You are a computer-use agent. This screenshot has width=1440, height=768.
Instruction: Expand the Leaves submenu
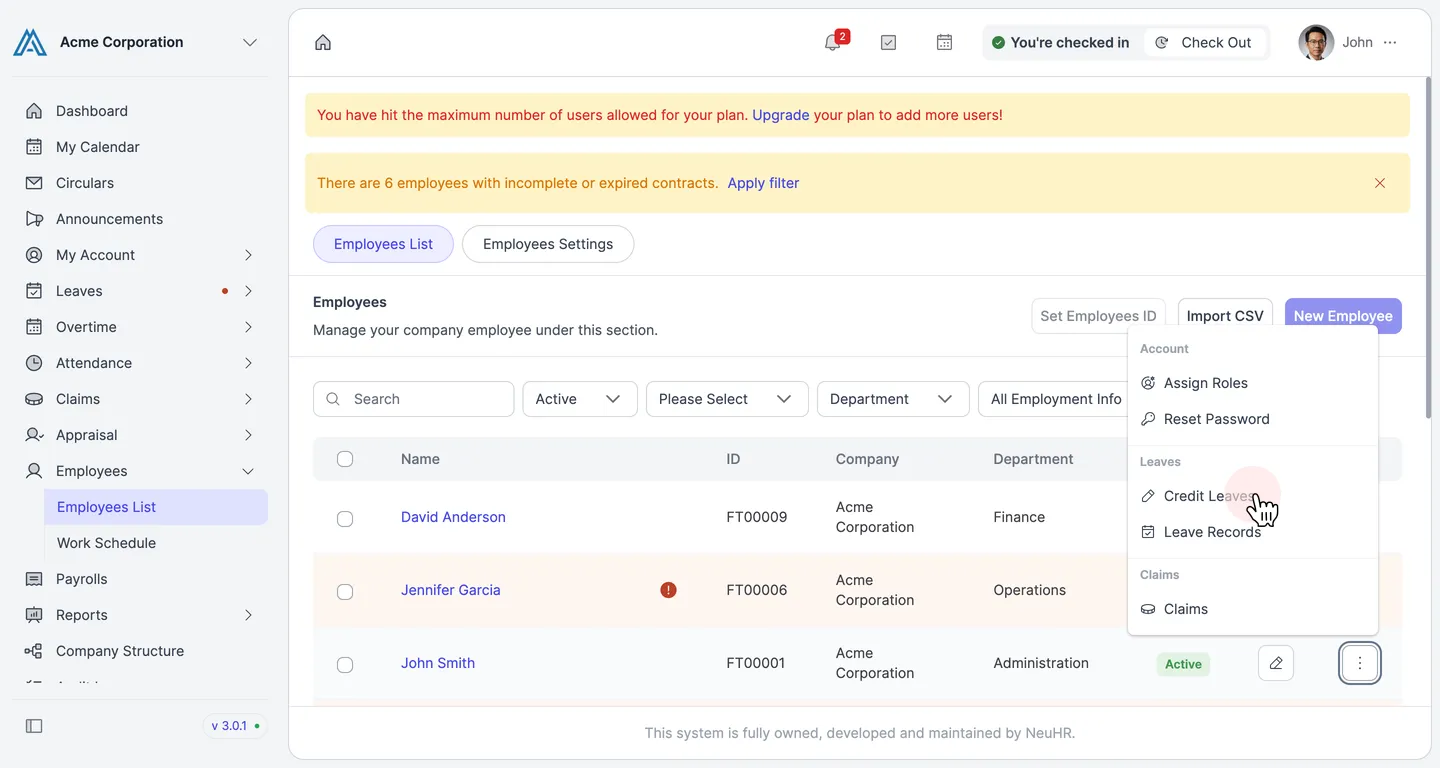(248, 291)
